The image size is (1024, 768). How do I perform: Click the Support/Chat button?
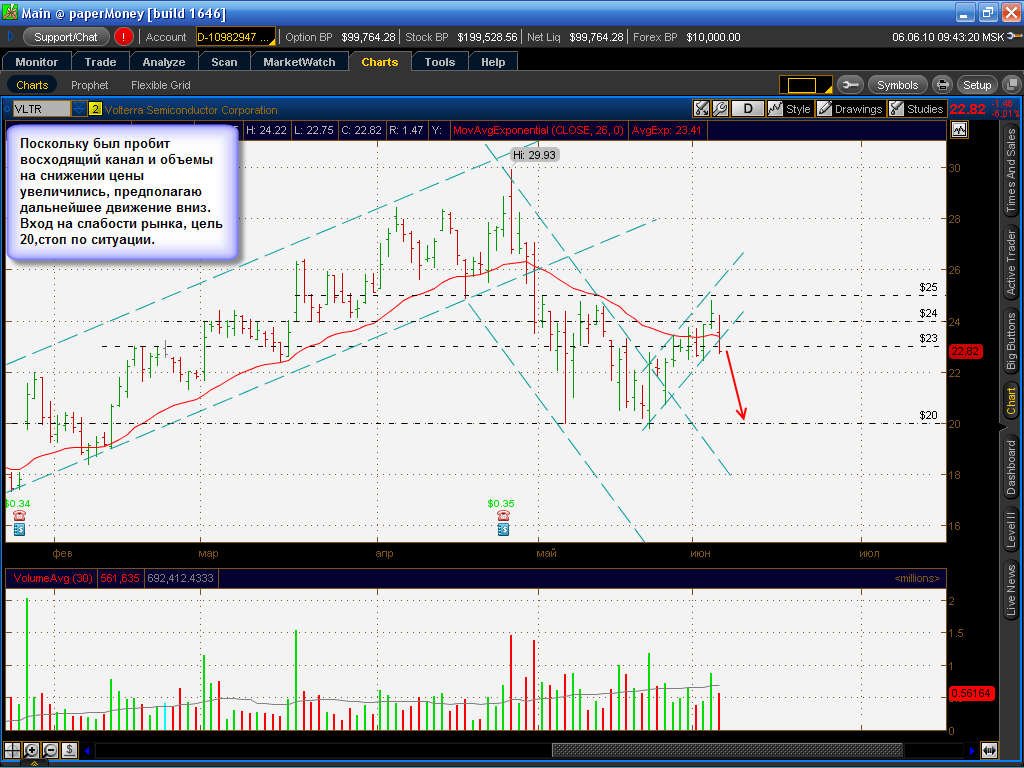[x=65, y=37]
